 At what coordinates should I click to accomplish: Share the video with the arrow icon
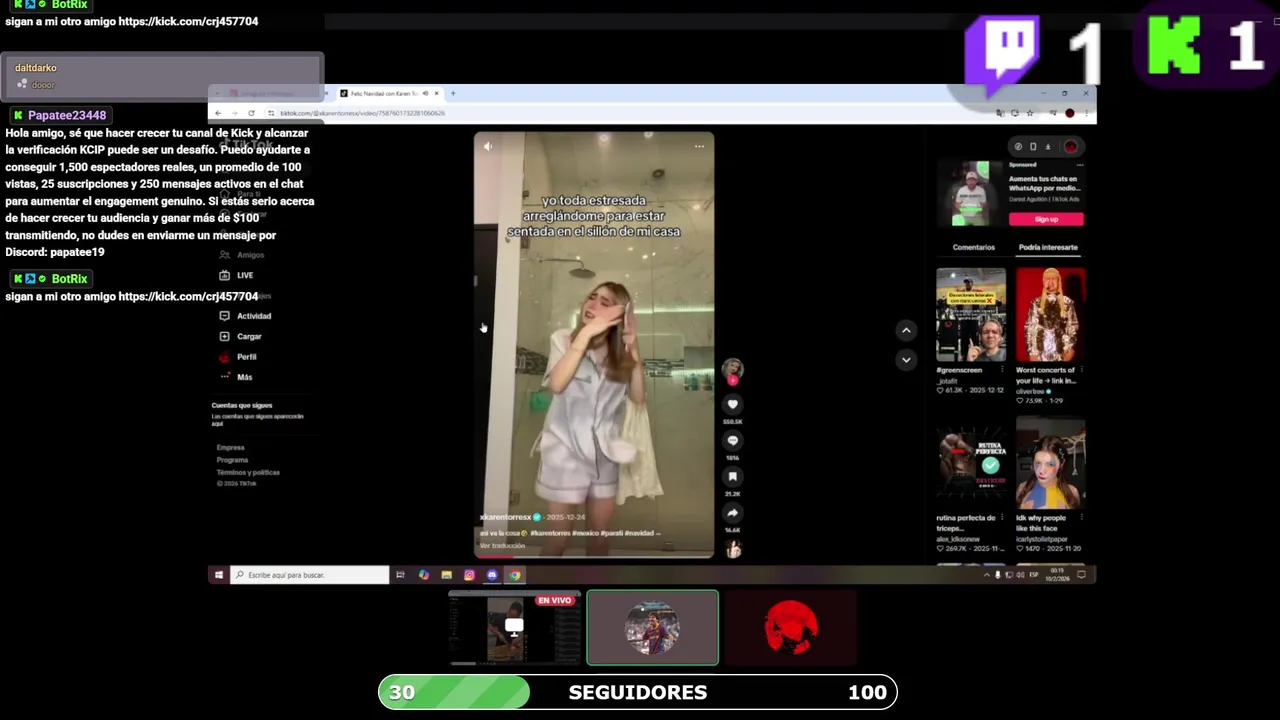tap(732, 513)
